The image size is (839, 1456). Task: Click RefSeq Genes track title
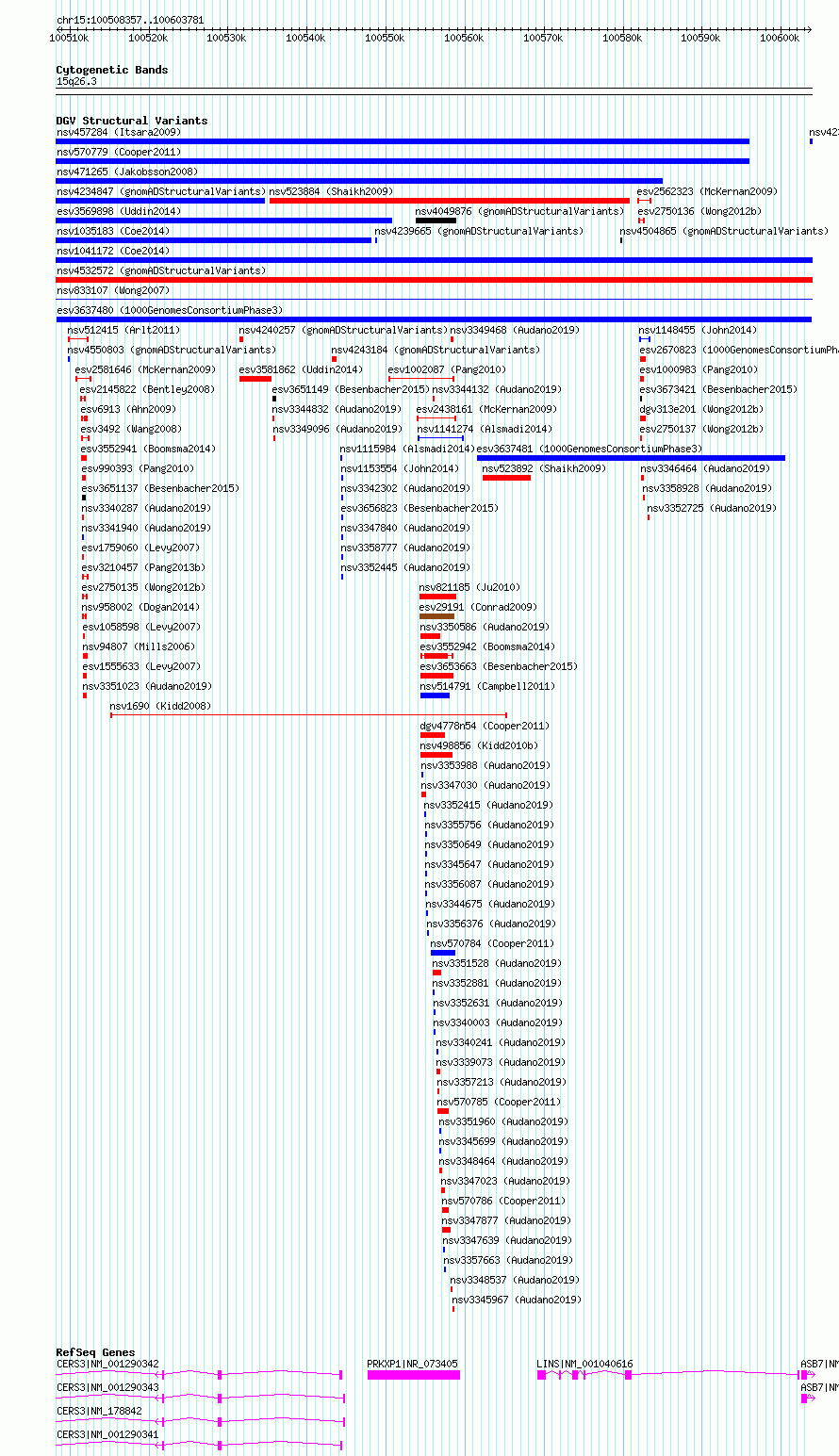coord(95,1352)
